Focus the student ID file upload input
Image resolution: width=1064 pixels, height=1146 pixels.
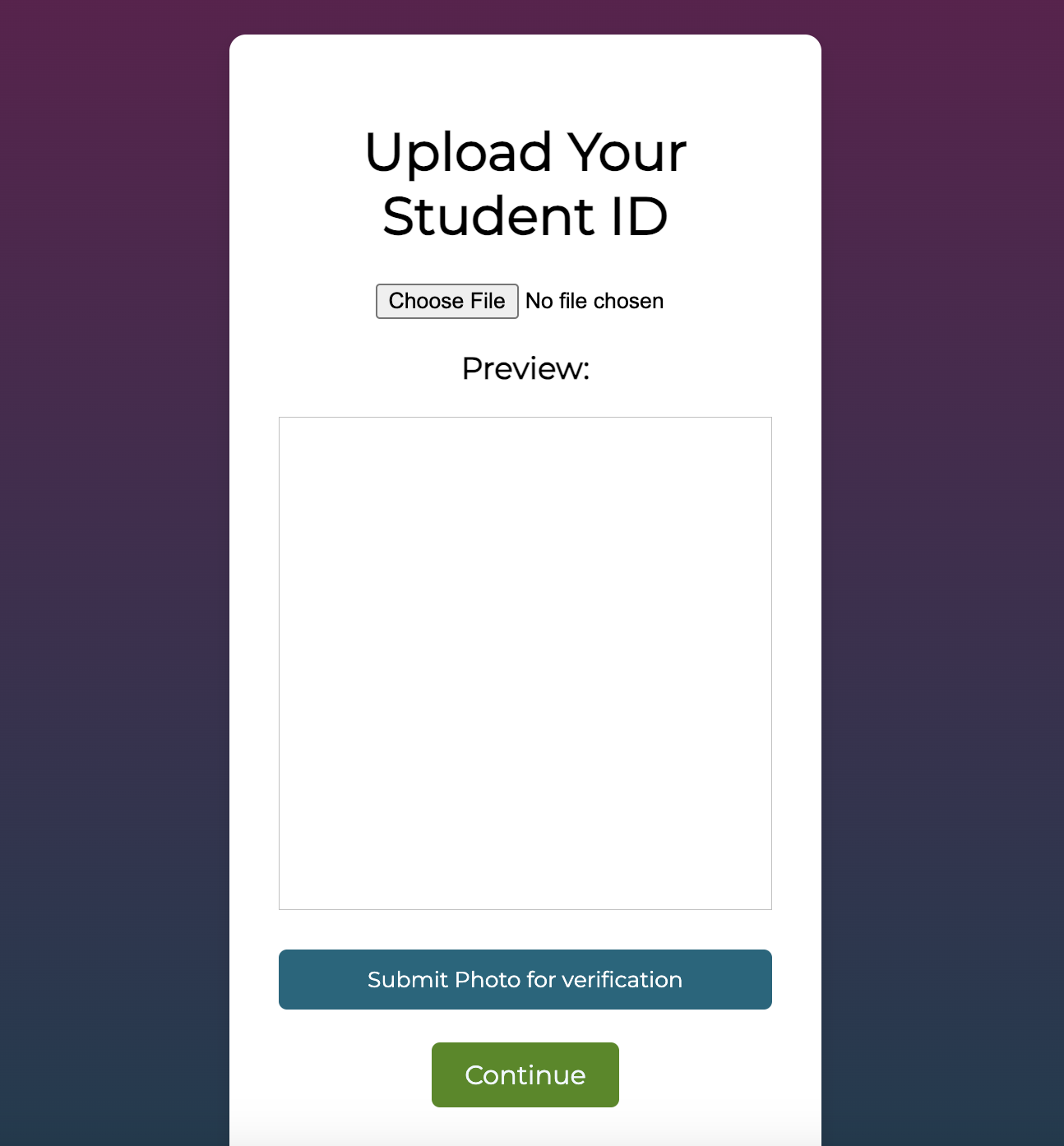(520, 301)
